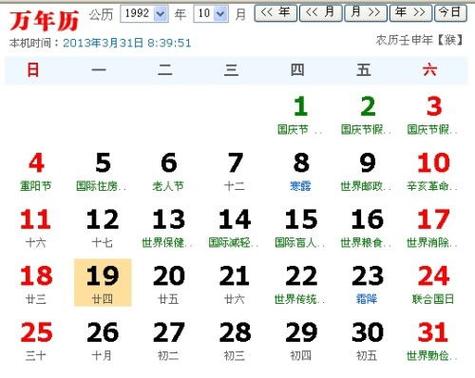Select October 16 date cell
The width and height of the screenshot is (475, 378).
[366, 228]
